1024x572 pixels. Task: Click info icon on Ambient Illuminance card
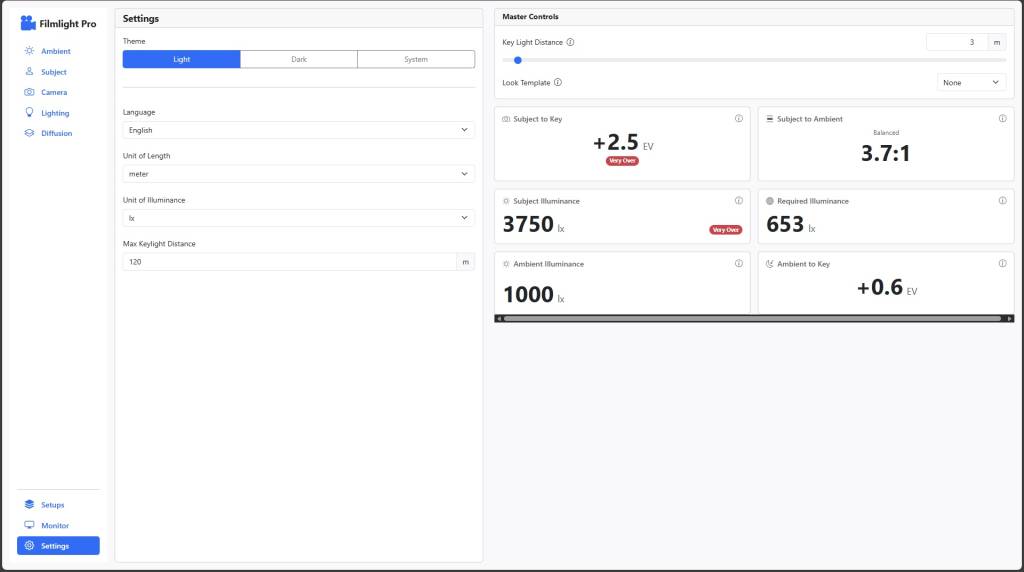(739, 264)
